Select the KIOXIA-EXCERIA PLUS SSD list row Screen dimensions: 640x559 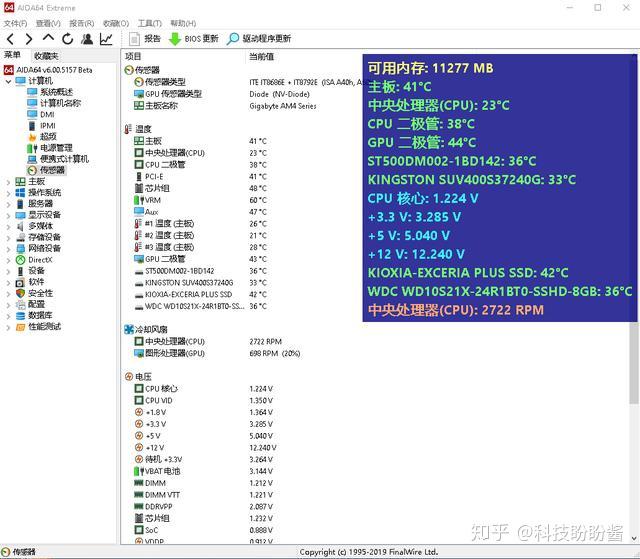coord(200,294)
